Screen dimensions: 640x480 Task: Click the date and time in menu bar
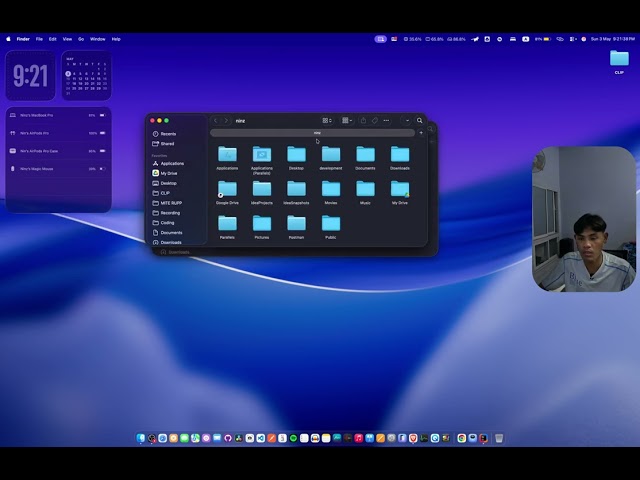tap(613, 39)
